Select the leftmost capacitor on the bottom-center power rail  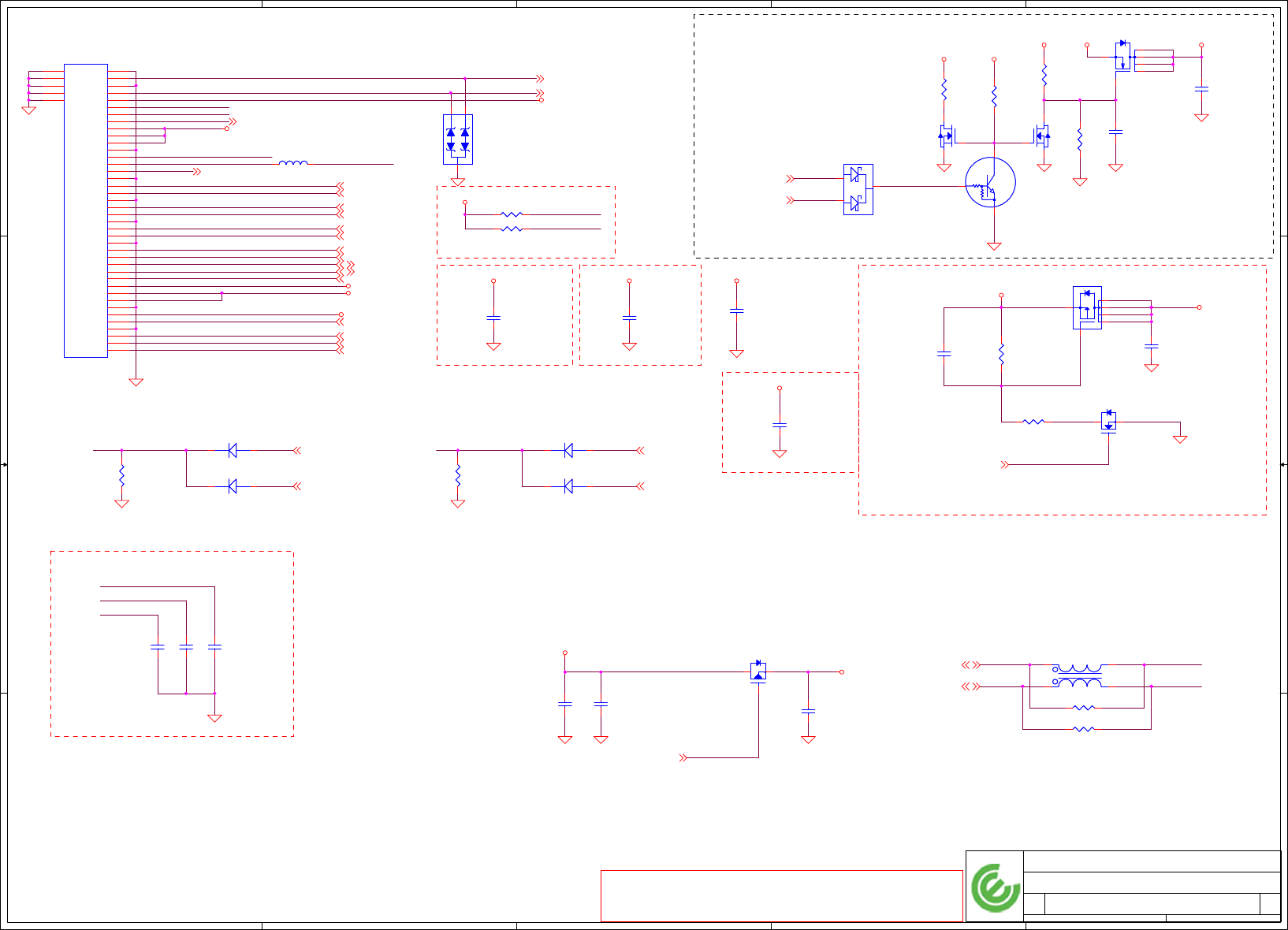pos(565,703)
